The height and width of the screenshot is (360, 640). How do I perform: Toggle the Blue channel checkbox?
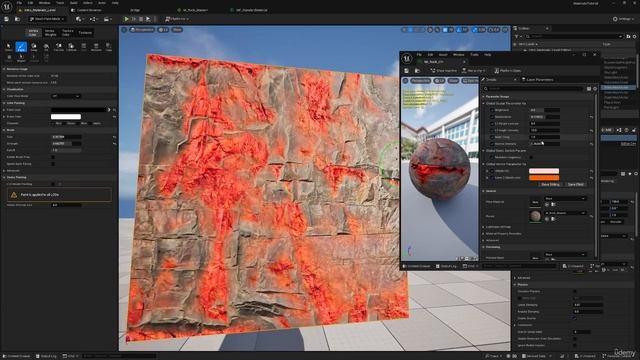coord(78,123)
